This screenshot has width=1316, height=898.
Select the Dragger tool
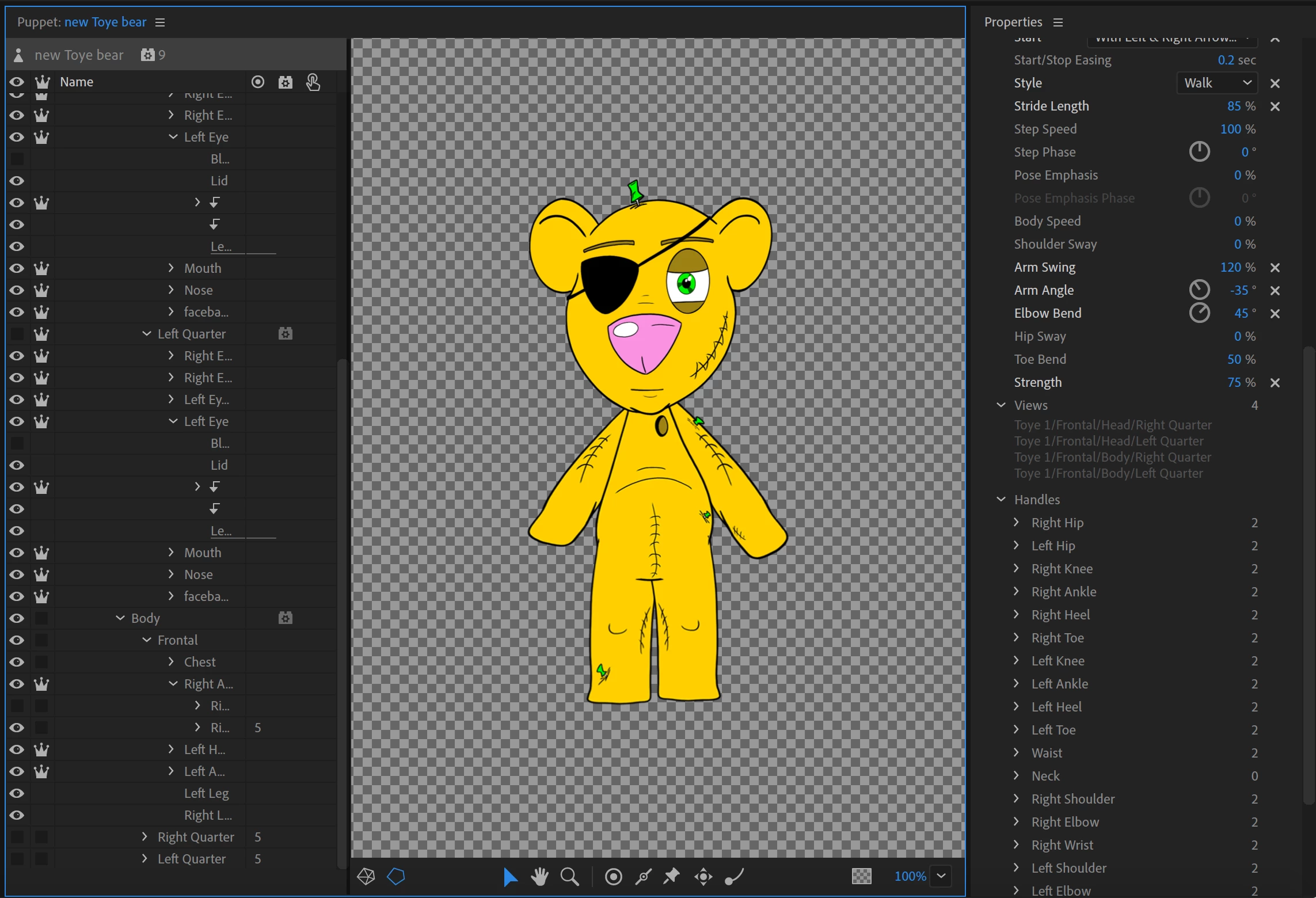(703, 877)
